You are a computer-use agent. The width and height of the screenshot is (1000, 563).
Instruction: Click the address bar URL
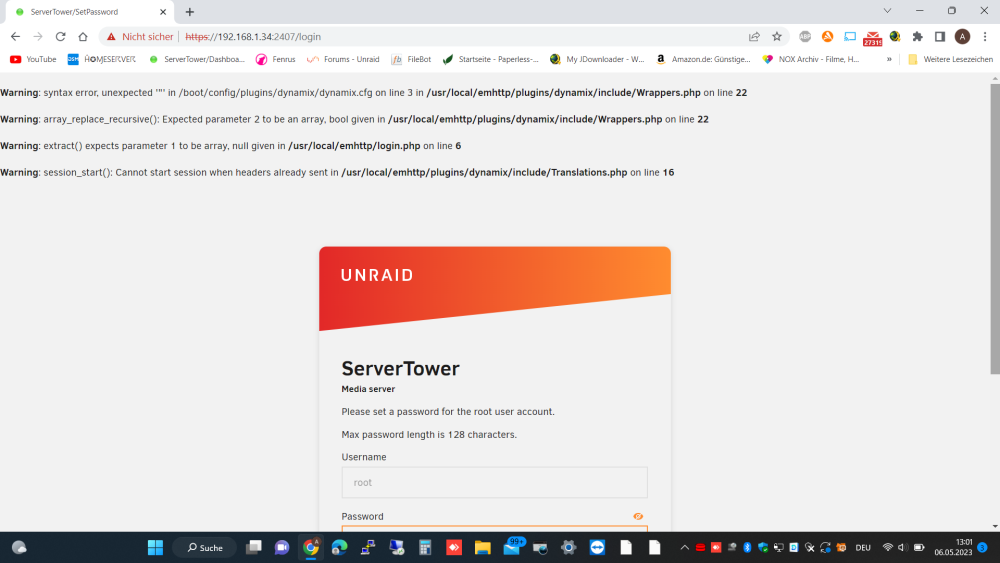point(253,36)
